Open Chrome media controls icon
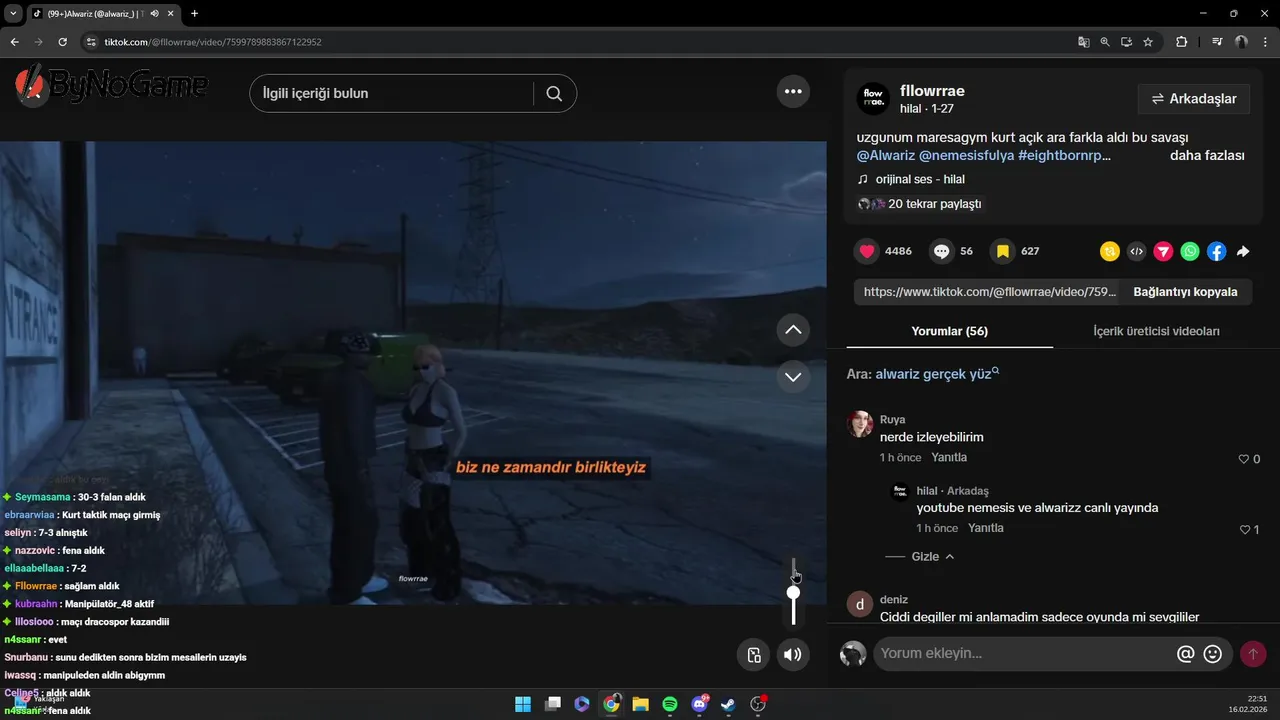 click(1217, 42)
